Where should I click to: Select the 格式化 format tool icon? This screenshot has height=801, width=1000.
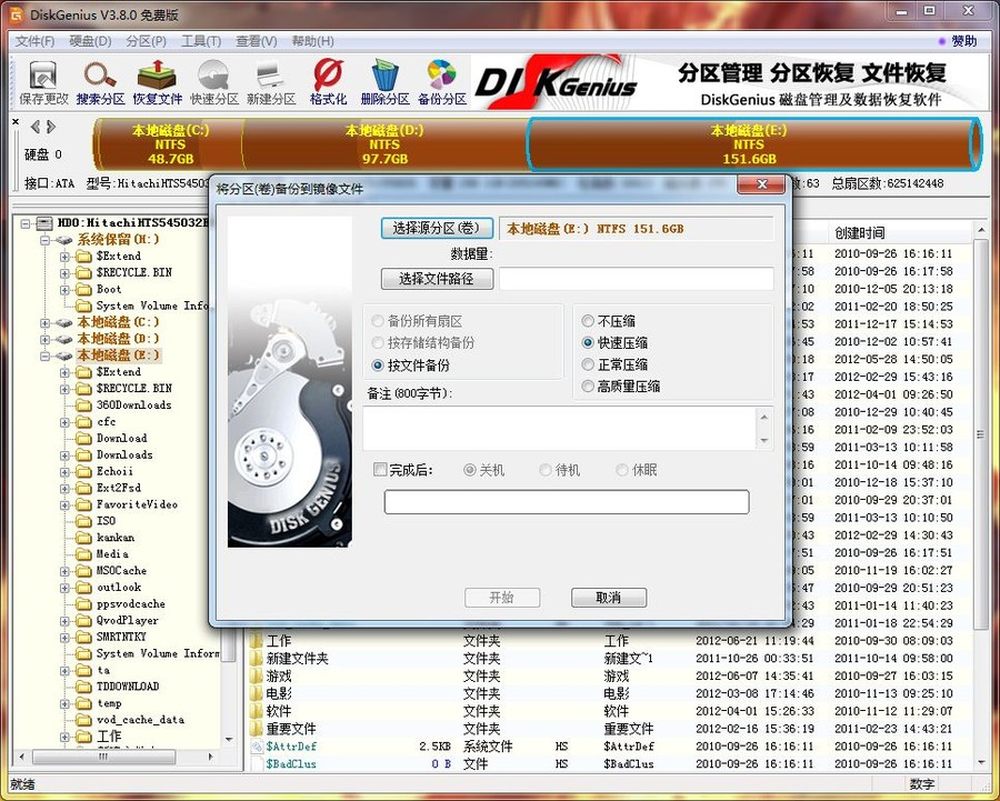(327, 82)
